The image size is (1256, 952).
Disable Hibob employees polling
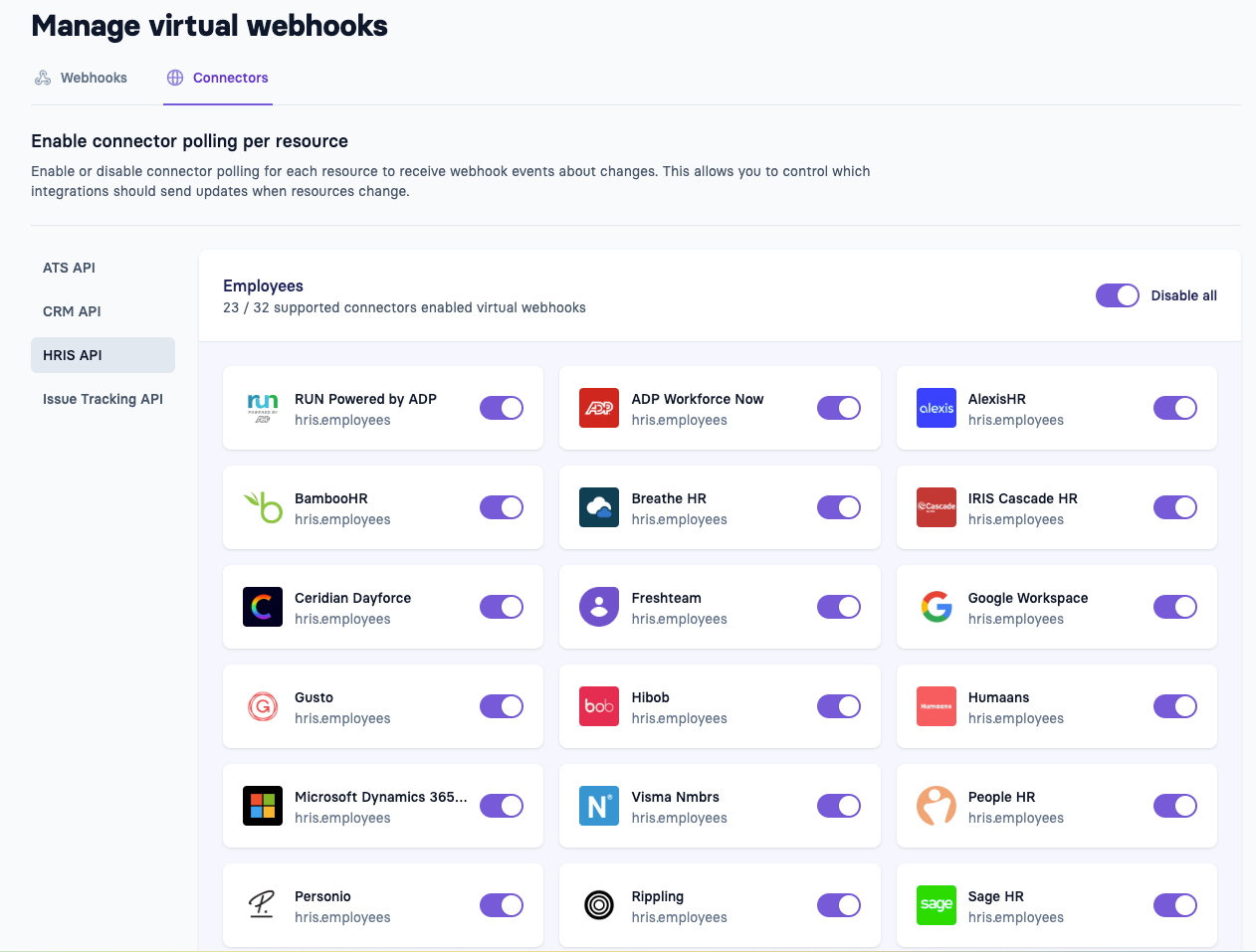pyautogui.click(x=839, y=706)
